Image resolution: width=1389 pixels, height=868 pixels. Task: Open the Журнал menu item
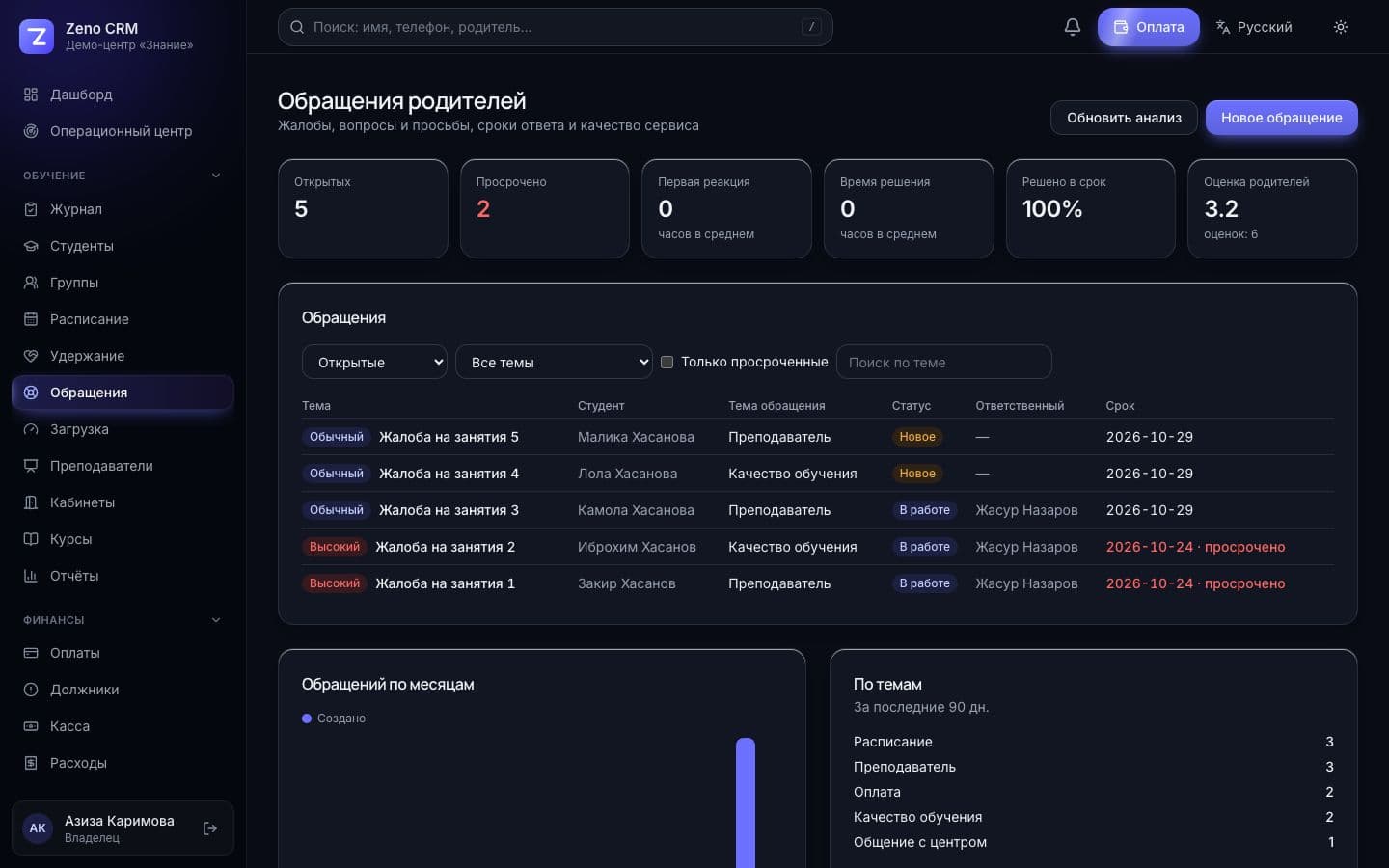pos(123,209)
